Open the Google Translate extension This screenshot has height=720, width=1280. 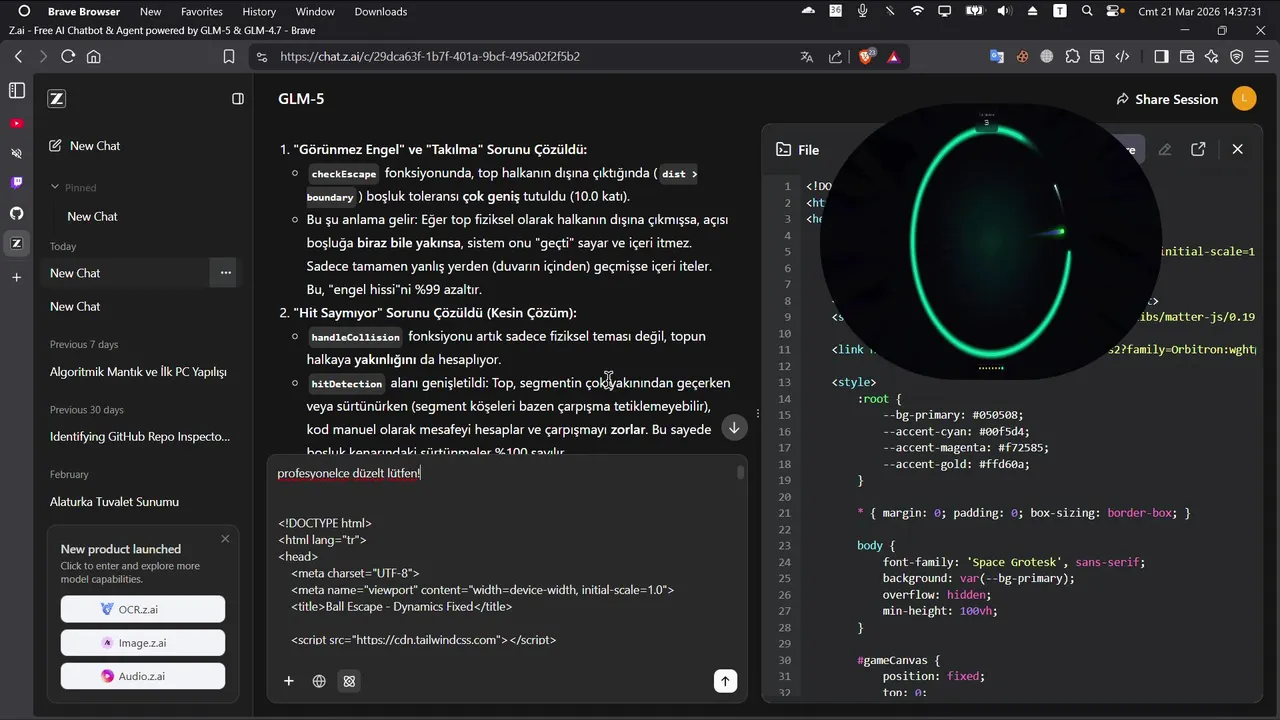(x=997, y=57)
